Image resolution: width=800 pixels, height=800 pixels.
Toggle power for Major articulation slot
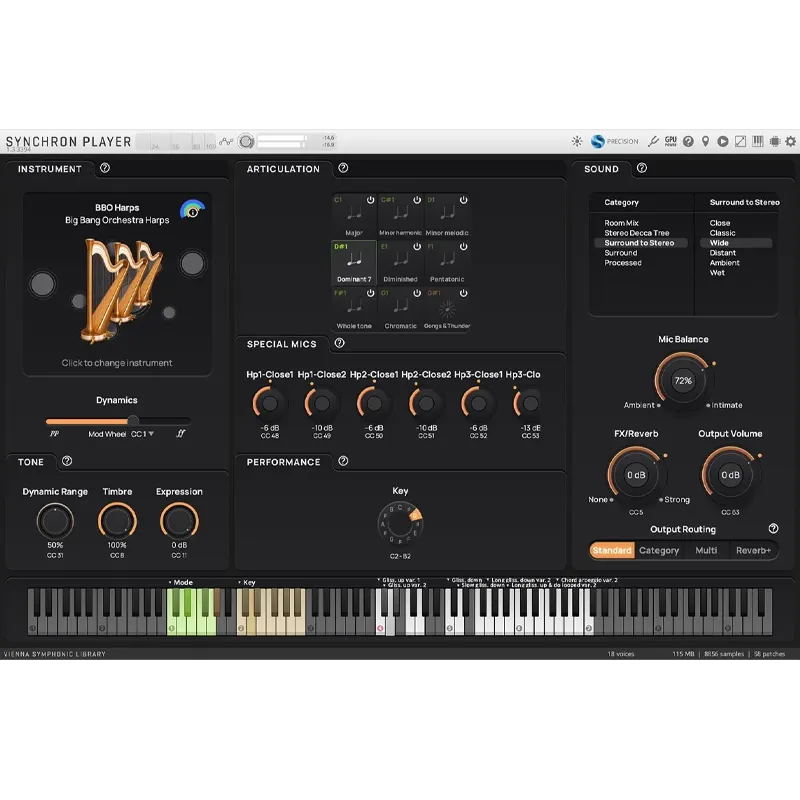pos(370,200)
